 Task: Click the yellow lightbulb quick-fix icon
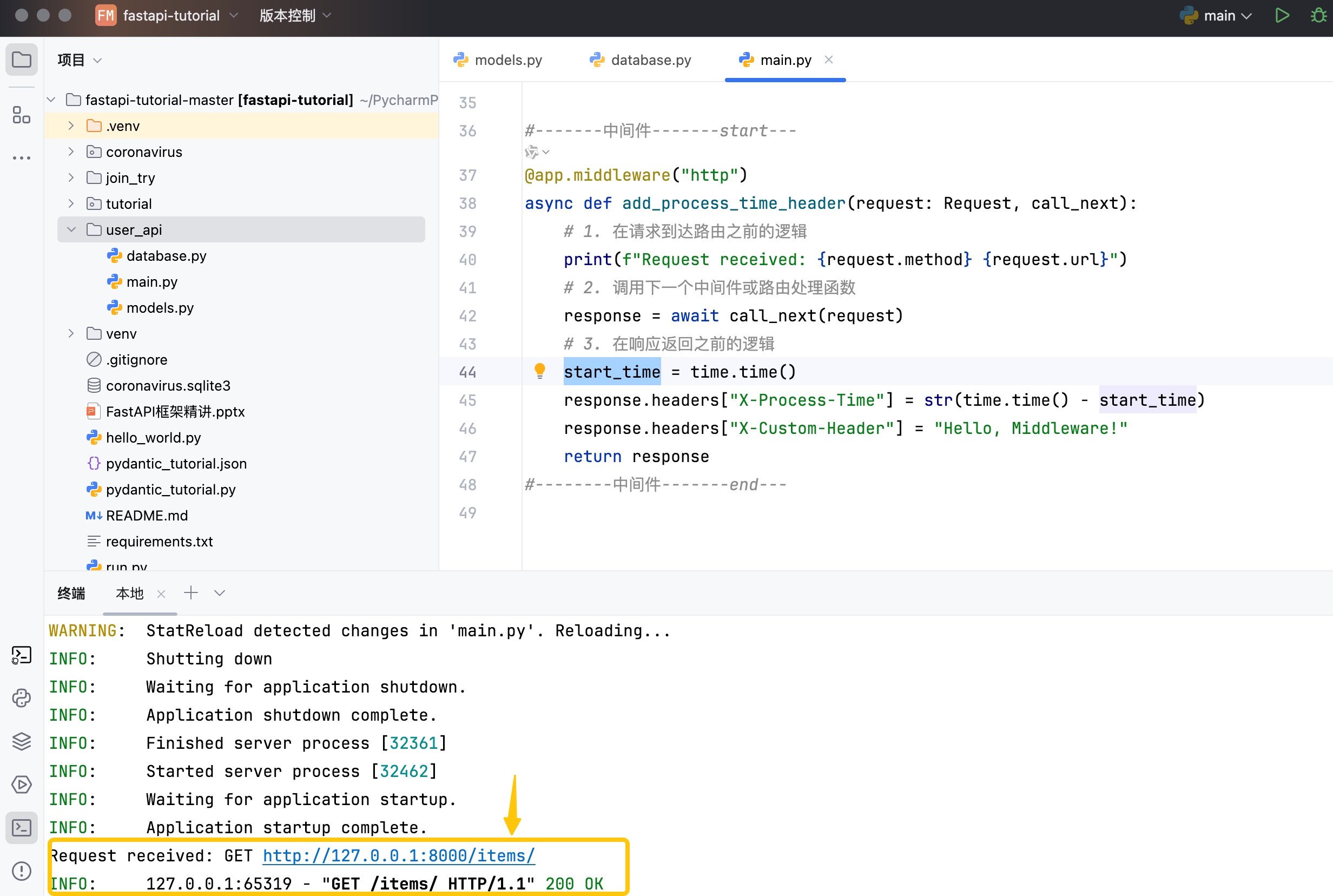pos(539,371)
